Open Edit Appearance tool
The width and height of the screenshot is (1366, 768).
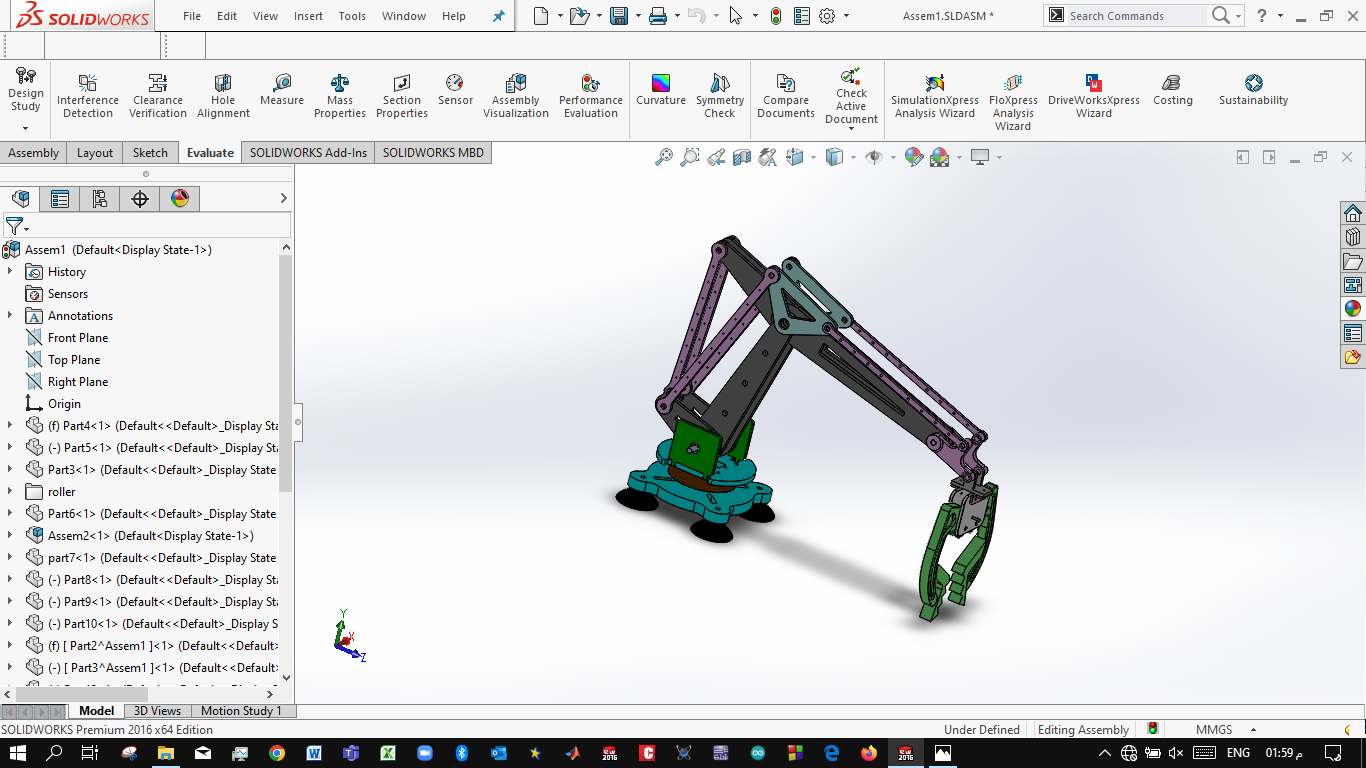click(x=913, y=157)
